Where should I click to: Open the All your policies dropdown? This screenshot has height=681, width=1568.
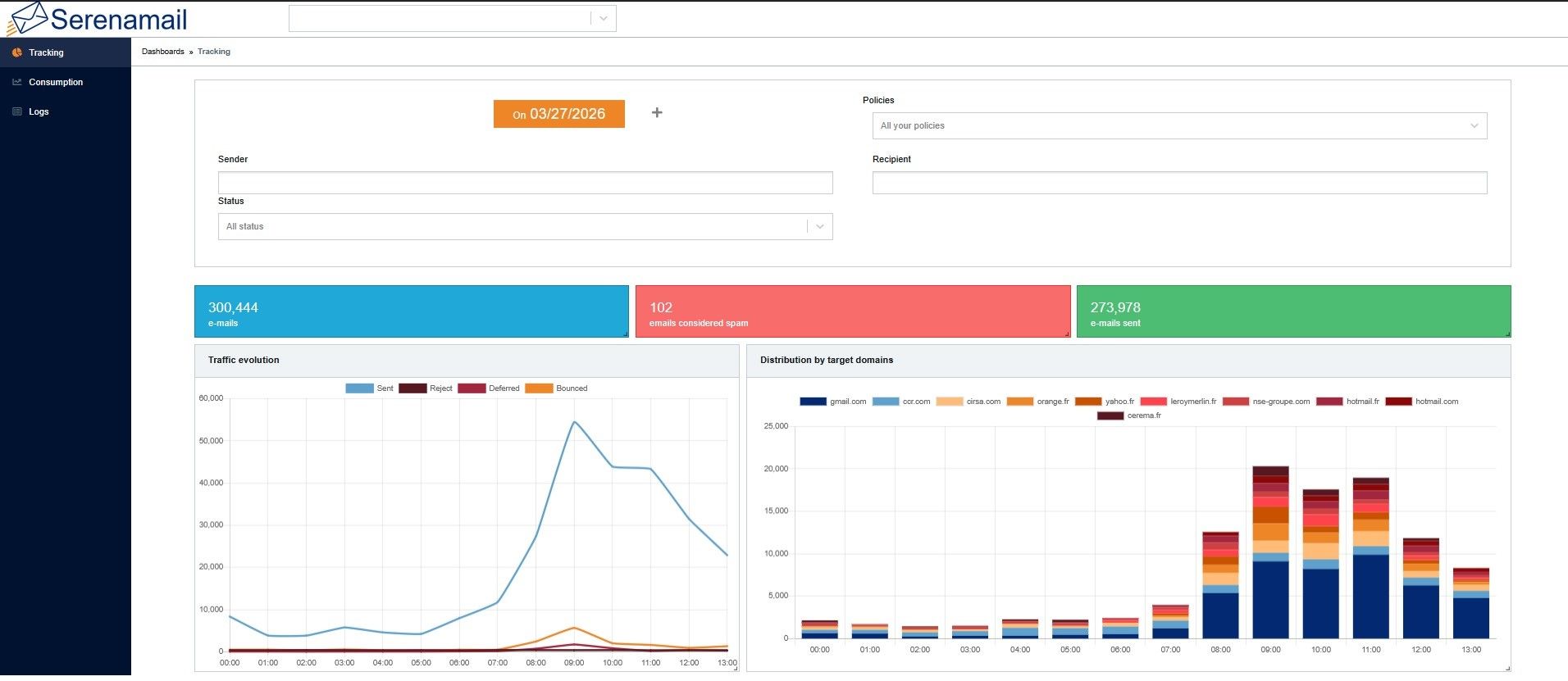tap(1179, 125)
